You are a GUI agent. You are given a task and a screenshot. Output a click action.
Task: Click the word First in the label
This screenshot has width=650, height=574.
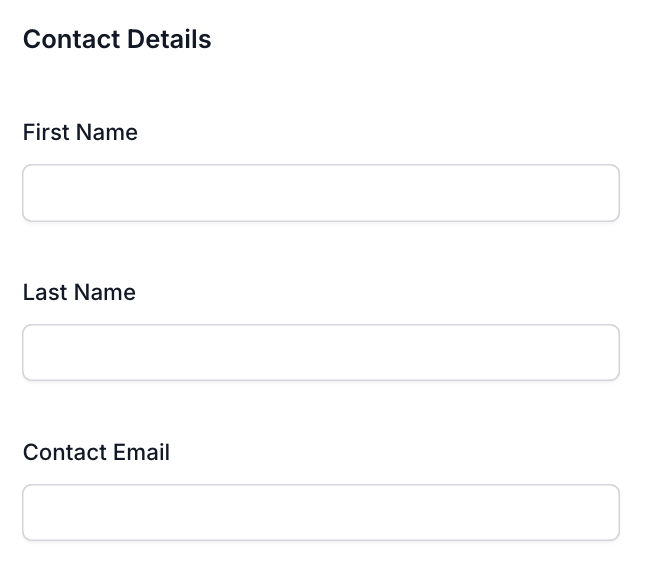(46, 132)
